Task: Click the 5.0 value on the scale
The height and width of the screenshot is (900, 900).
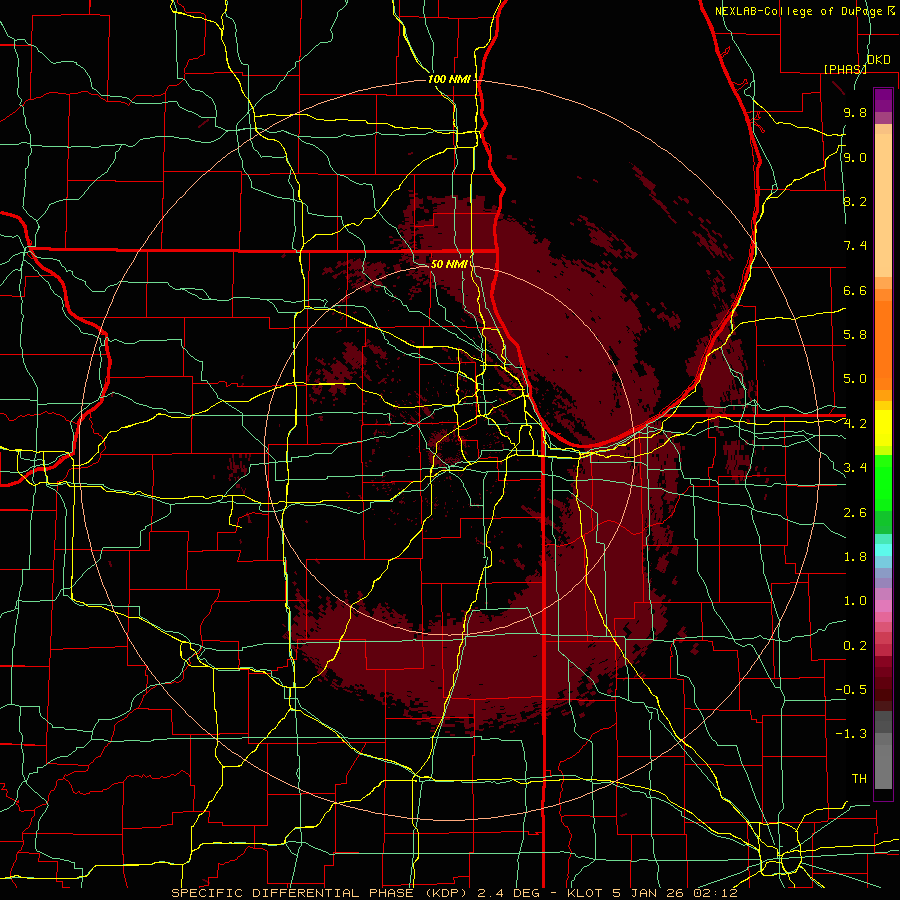Action: pos(855,379)
